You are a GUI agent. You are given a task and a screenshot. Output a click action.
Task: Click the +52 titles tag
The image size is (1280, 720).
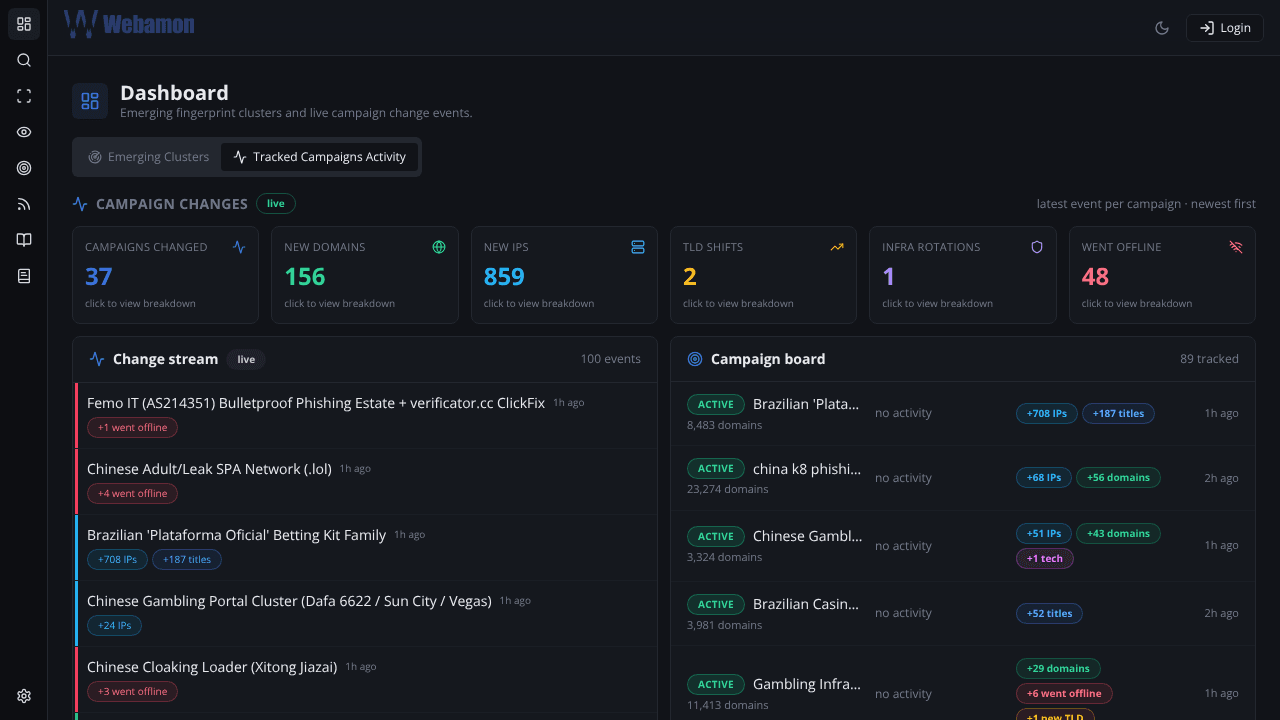pos(1049,613)
